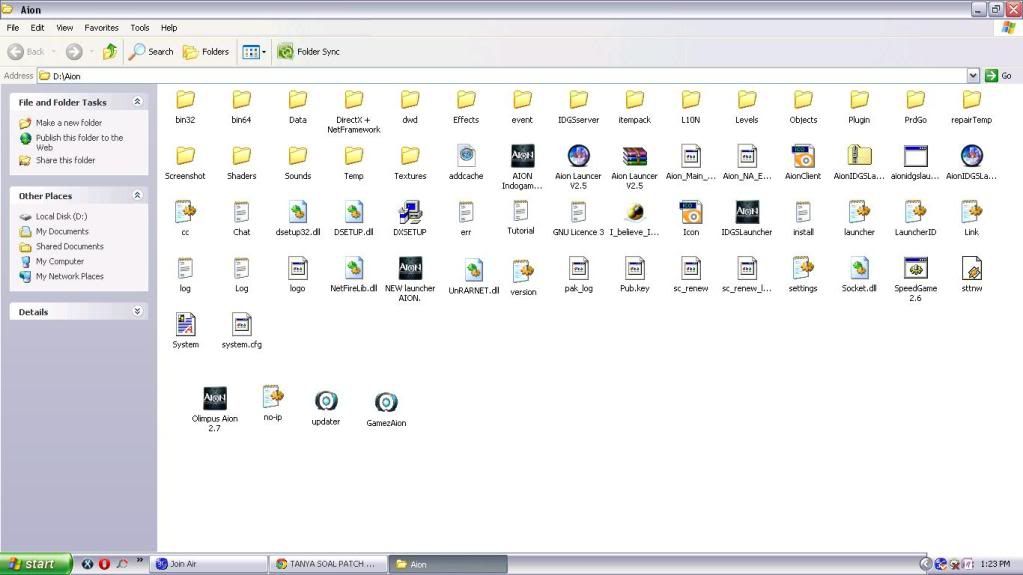
Task: Collapse the File and Folder Tasks panel
Action: [x=137, y=102]
